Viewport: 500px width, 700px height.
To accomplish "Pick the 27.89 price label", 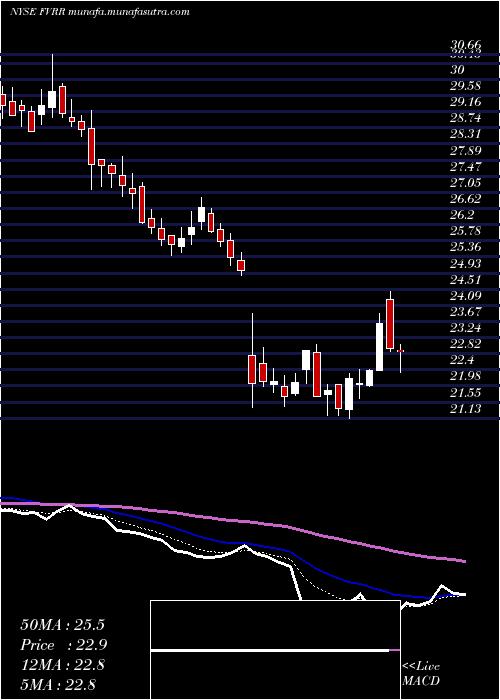I will coord(466,150).
